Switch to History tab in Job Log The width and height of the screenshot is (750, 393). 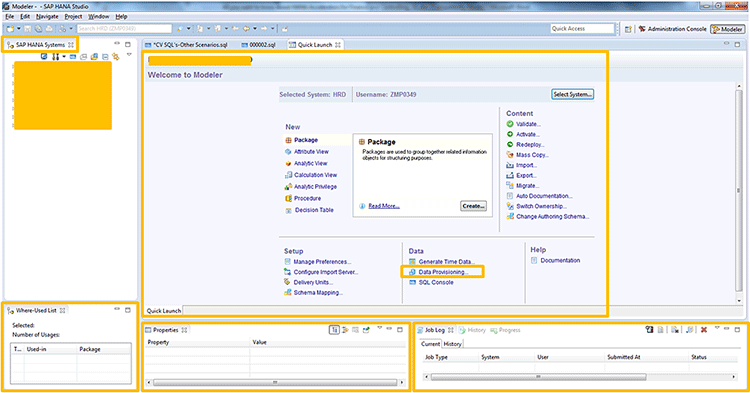click(452, 344)
